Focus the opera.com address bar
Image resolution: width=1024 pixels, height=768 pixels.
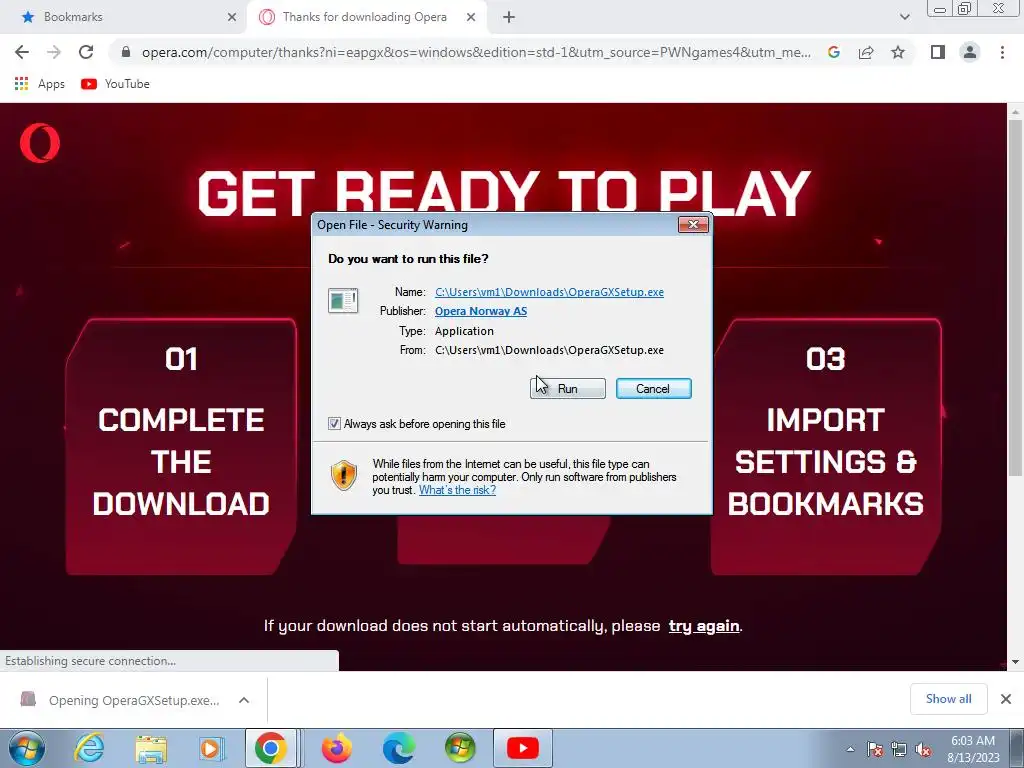click(x=476, y=52)
